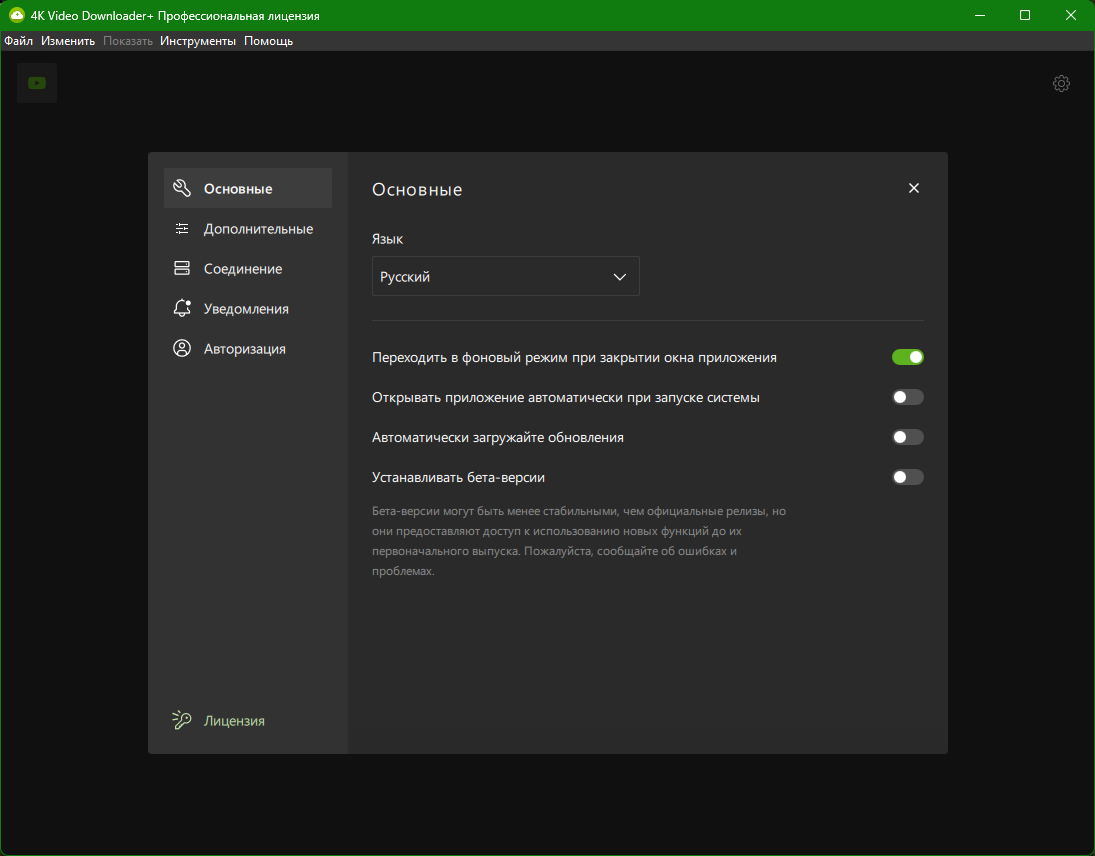Viewport: 1095px width, 856px height.
Task: Click the sliders icon beside Дополнительные
Action: (x=182, y=228)
